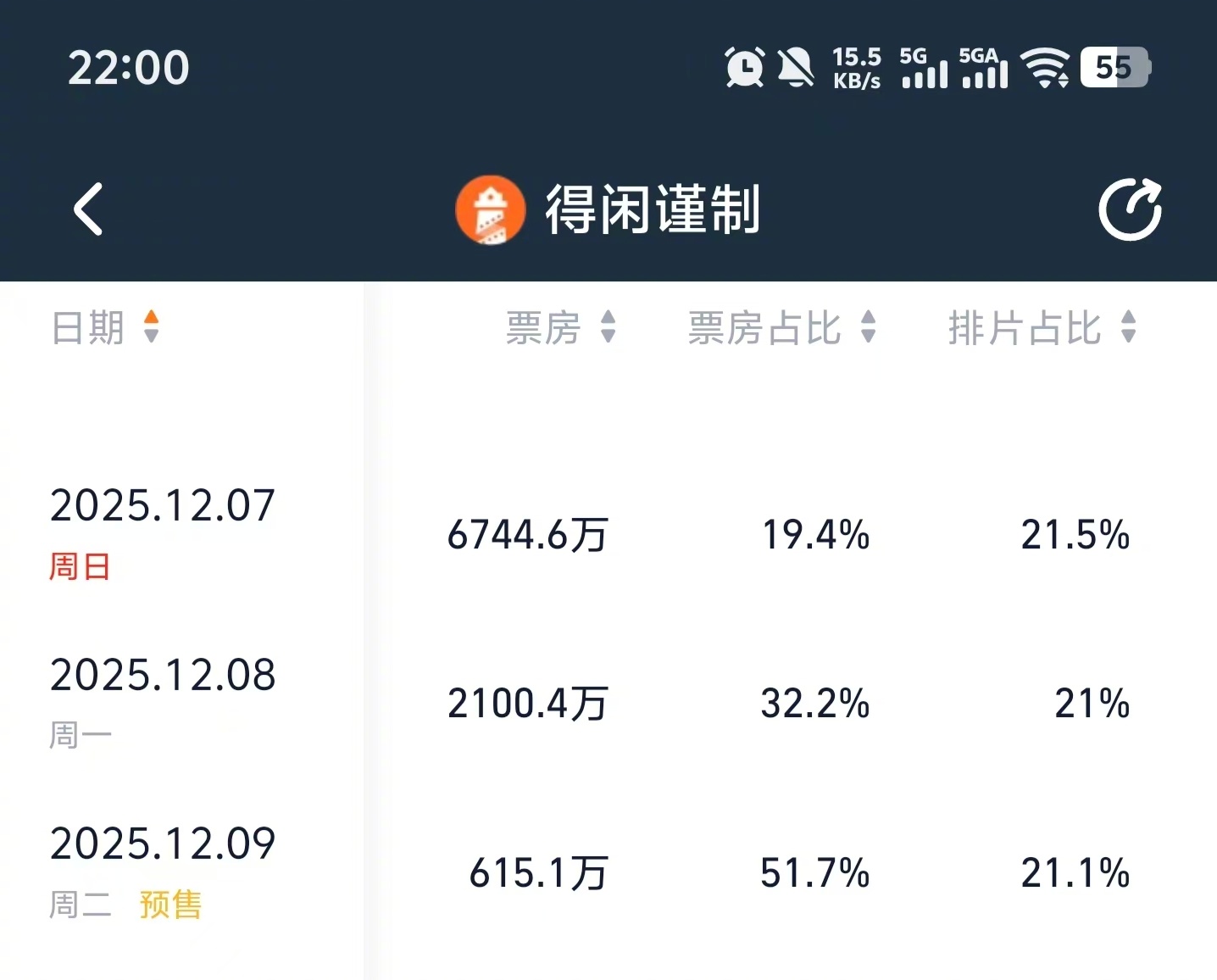Tap the network speed indicator 15.5 KB/s

point(856,68)
